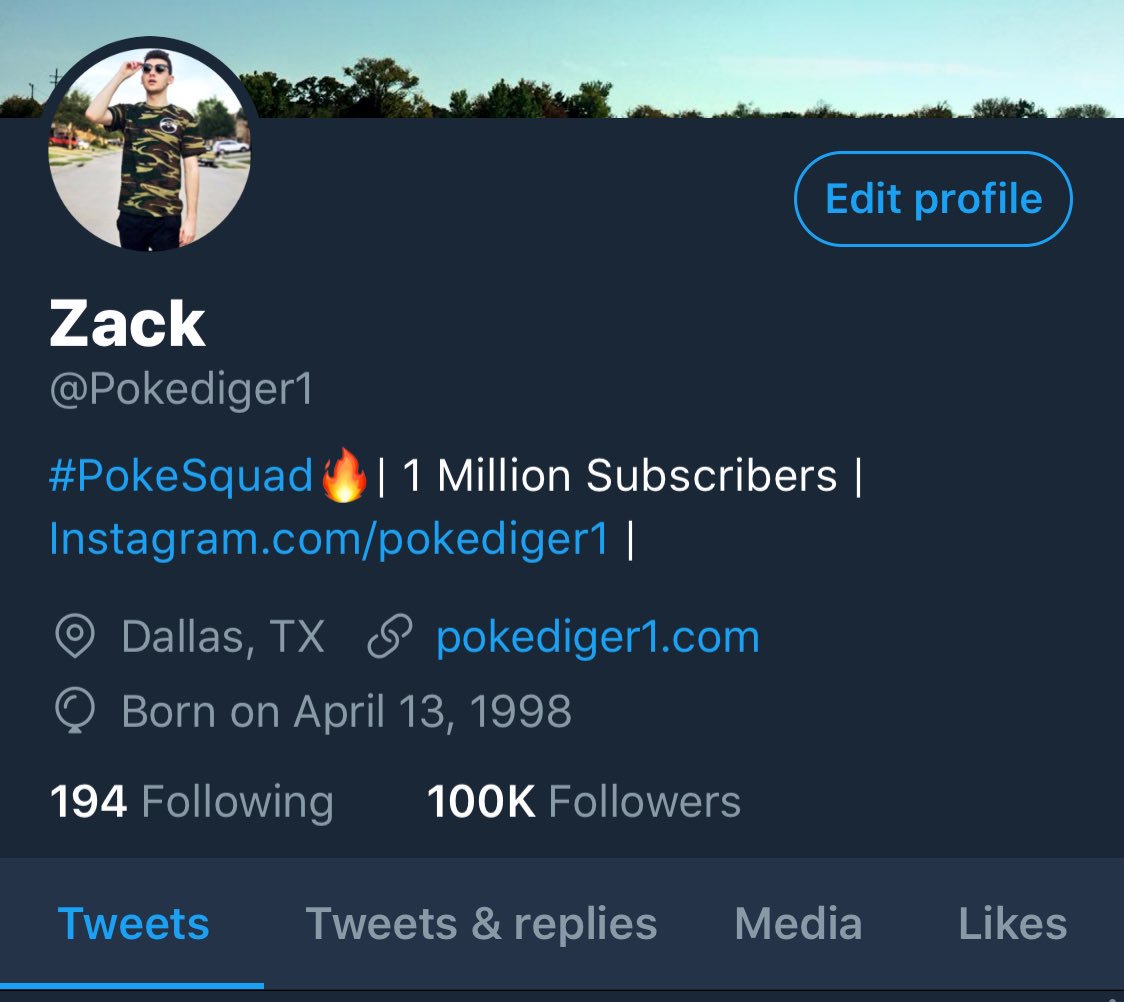The image size is (1124, 1002).
Task: Switch to Tweets & replies tab
Action: (481, 923)
